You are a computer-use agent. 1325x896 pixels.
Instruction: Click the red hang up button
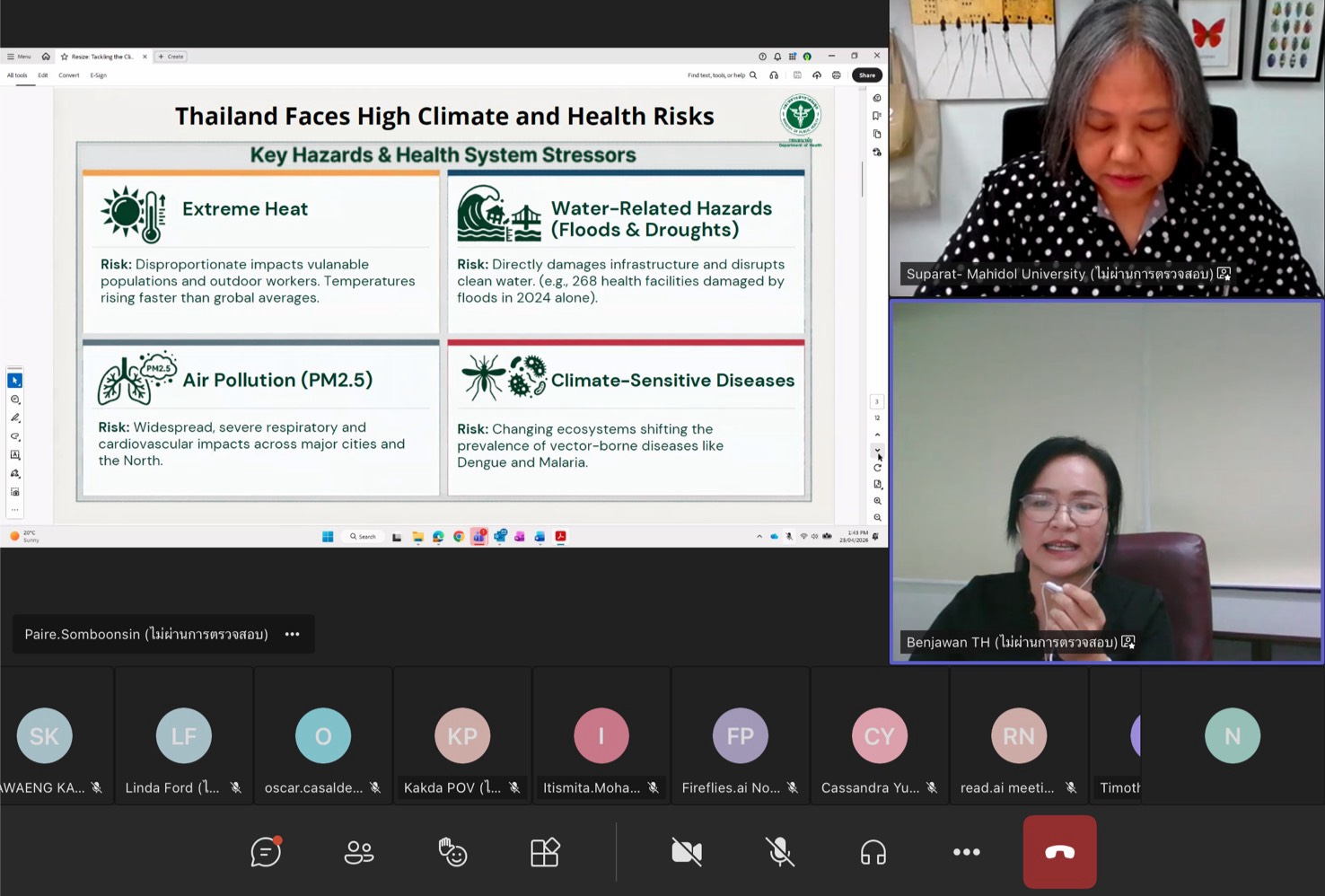(1059, 852)
